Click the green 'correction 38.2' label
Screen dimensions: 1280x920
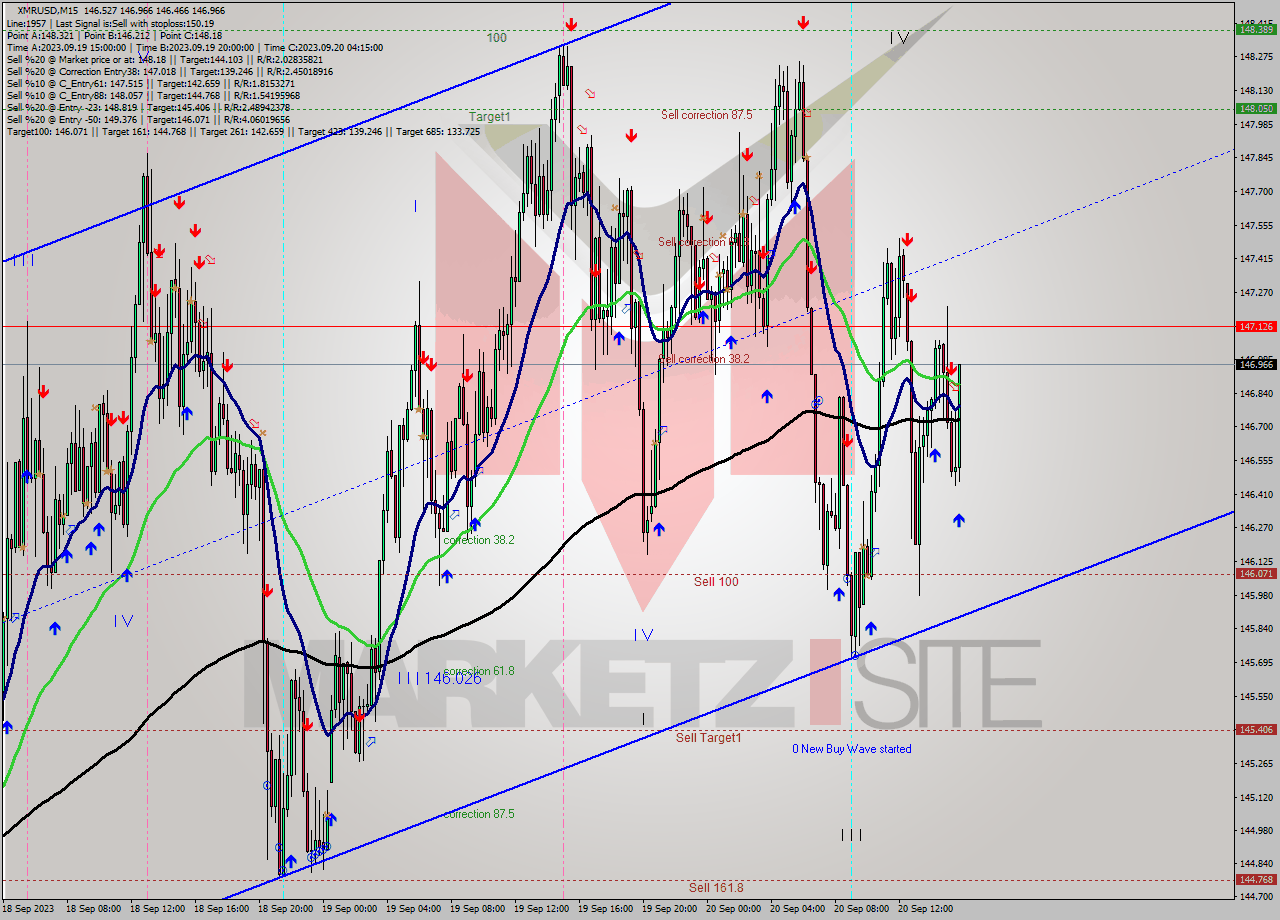tap(479, 540)
